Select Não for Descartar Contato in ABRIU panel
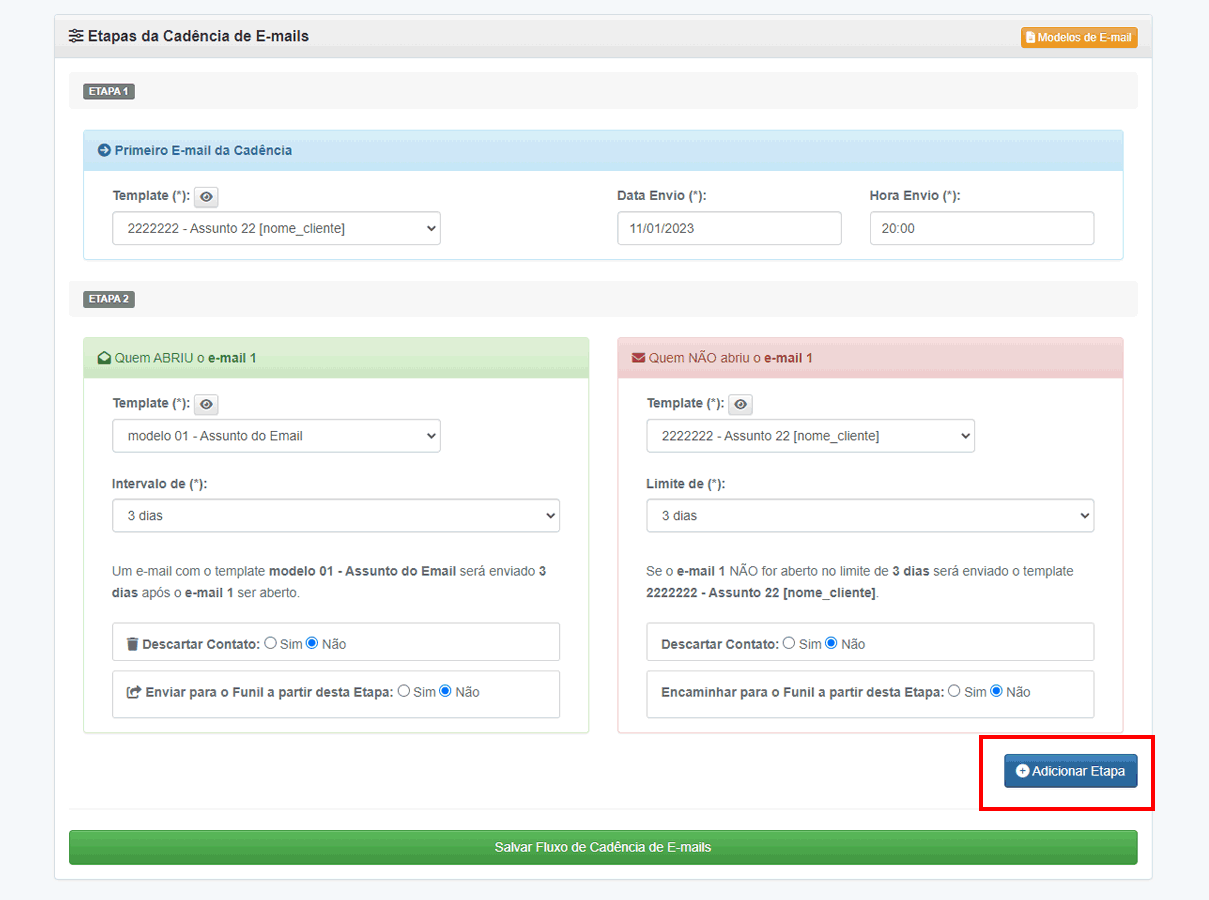The width and height of the screenshot is (1209, 900). (x=312, y=643)
